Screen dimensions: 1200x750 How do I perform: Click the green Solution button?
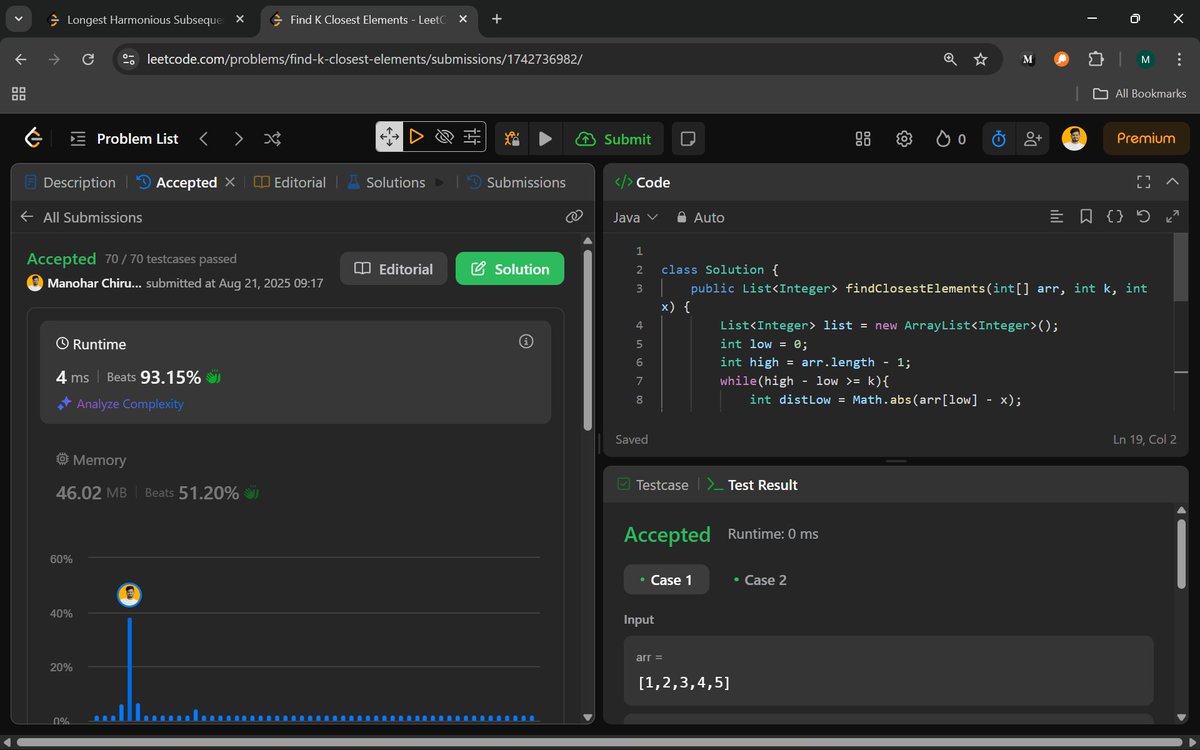coord(510,269)
